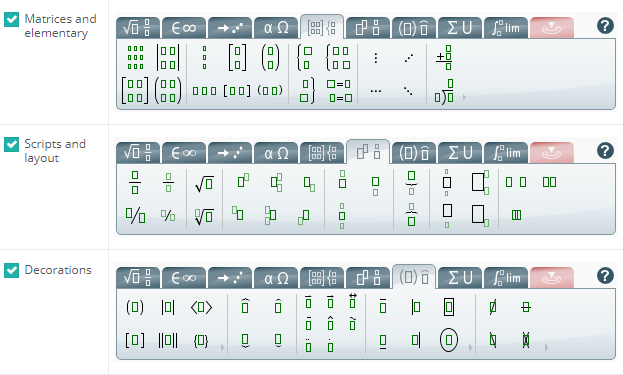Insert column vector with parentheses
This screenshot has width=623, height=375.
tap(270, 58)
